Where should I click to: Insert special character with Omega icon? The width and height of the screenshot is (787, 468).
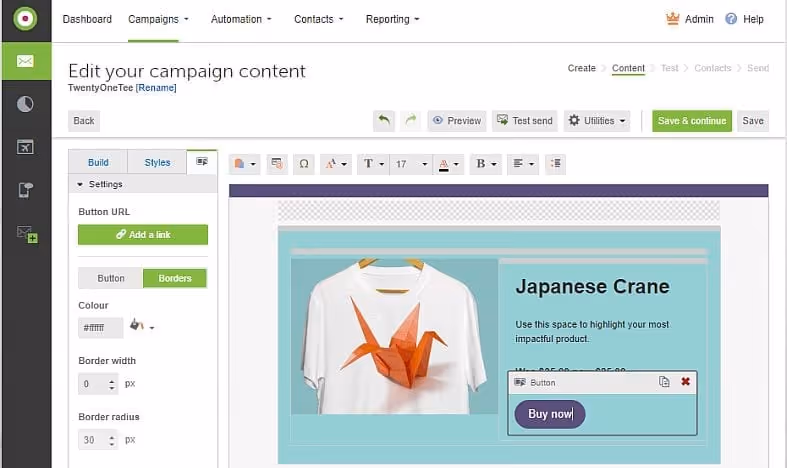pyautogui.click(x=304, y=164)
